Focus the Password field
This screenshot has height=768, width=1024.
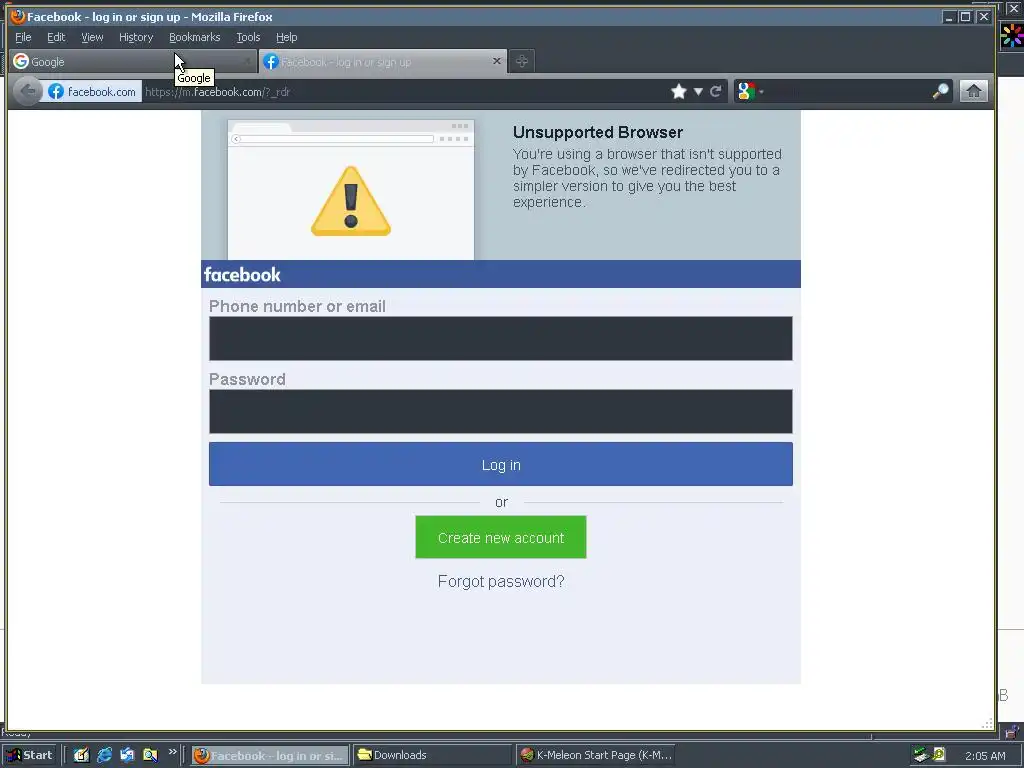click(500, 411)
